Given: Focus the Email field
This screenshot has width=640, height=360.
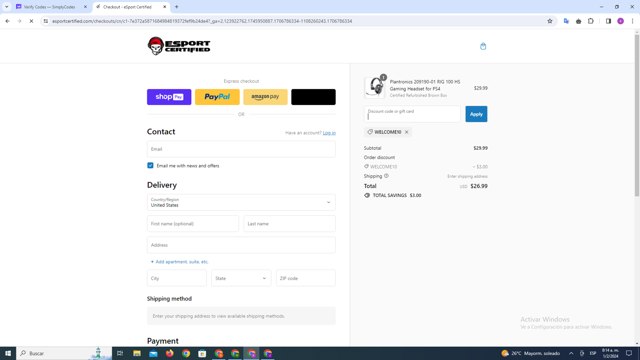Looking at the screenshot, I should [241, 149].
